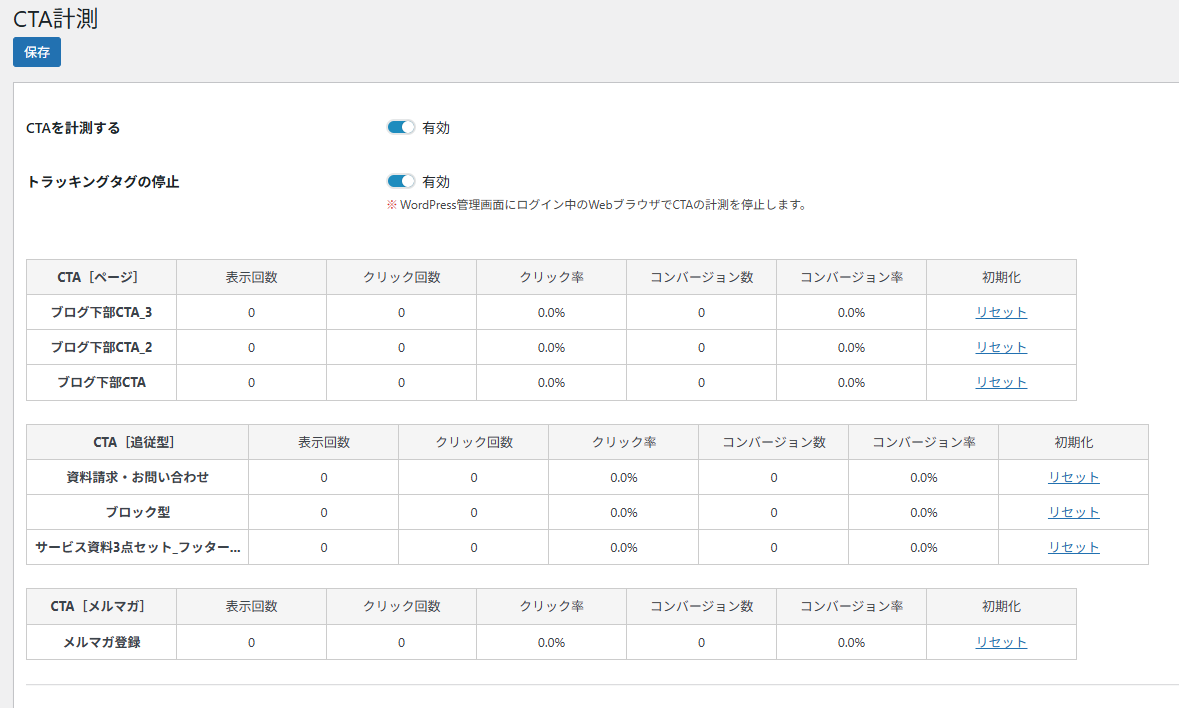Reset statistics for ブロック型
This screenshot has height=708, width=1179.
[1073, 512]
